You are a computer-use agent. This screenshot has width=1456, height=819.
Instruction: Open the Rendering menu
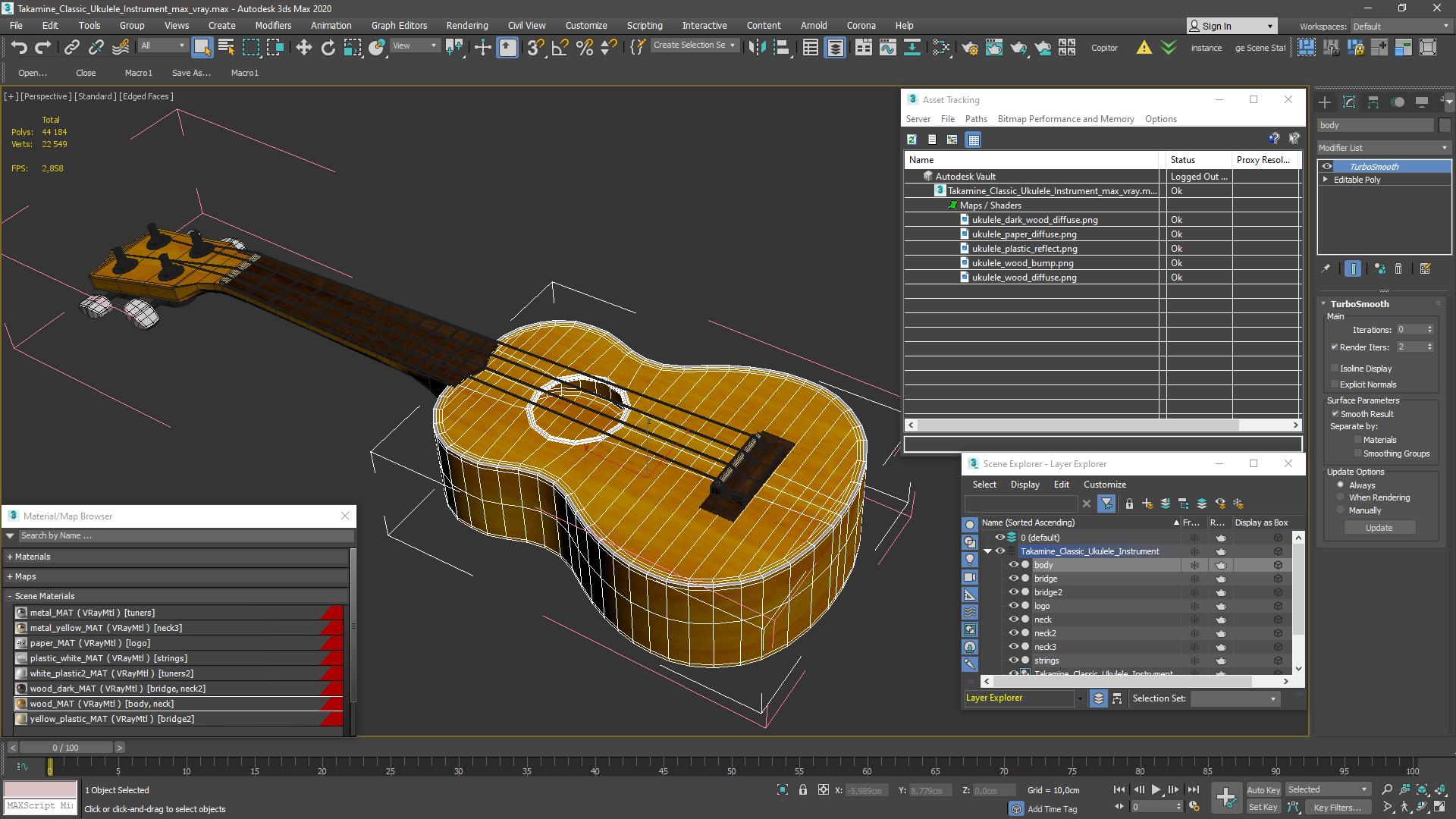467,25
